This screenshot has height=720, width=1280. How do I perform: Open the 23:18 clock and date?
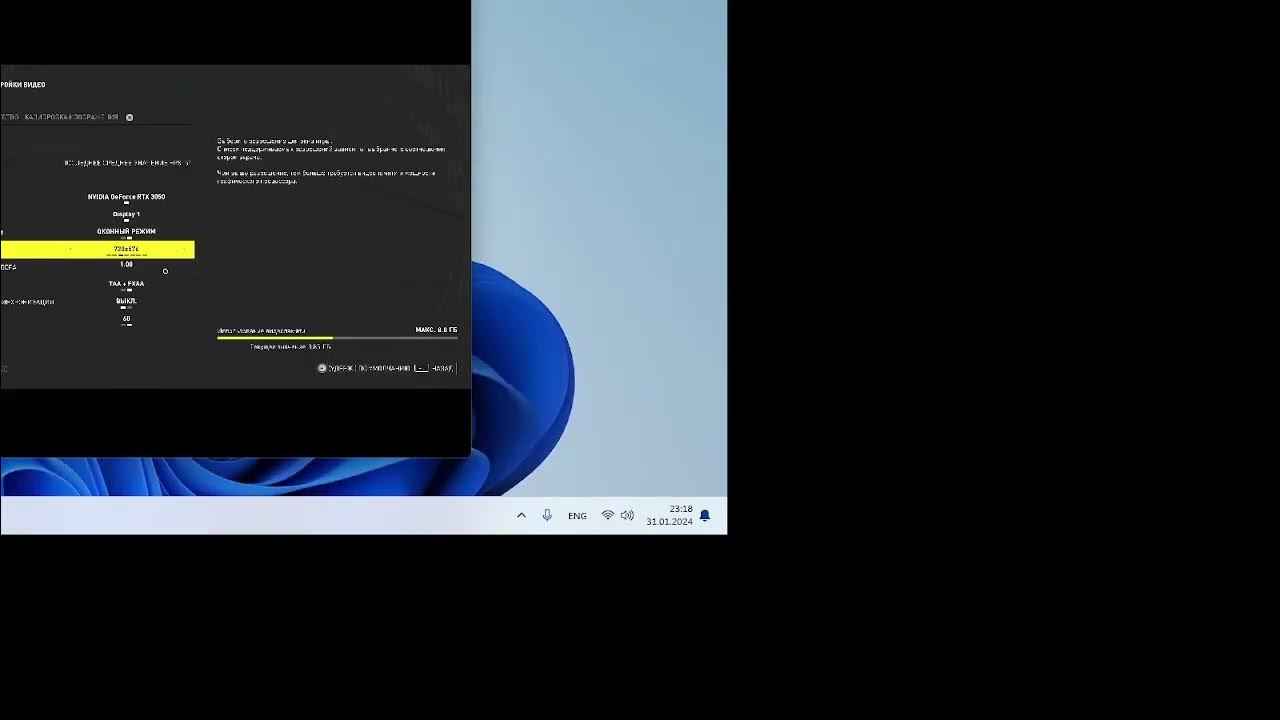click(669, 515)
